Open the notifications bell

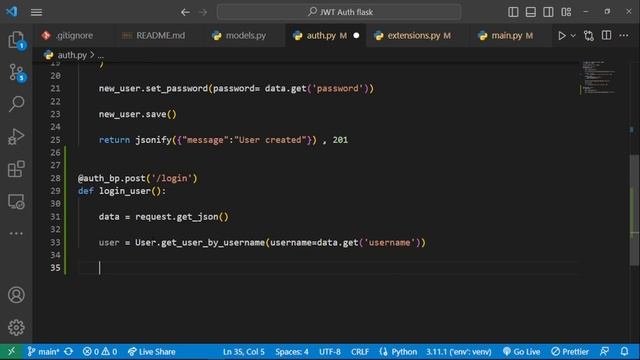coord(624,351)
